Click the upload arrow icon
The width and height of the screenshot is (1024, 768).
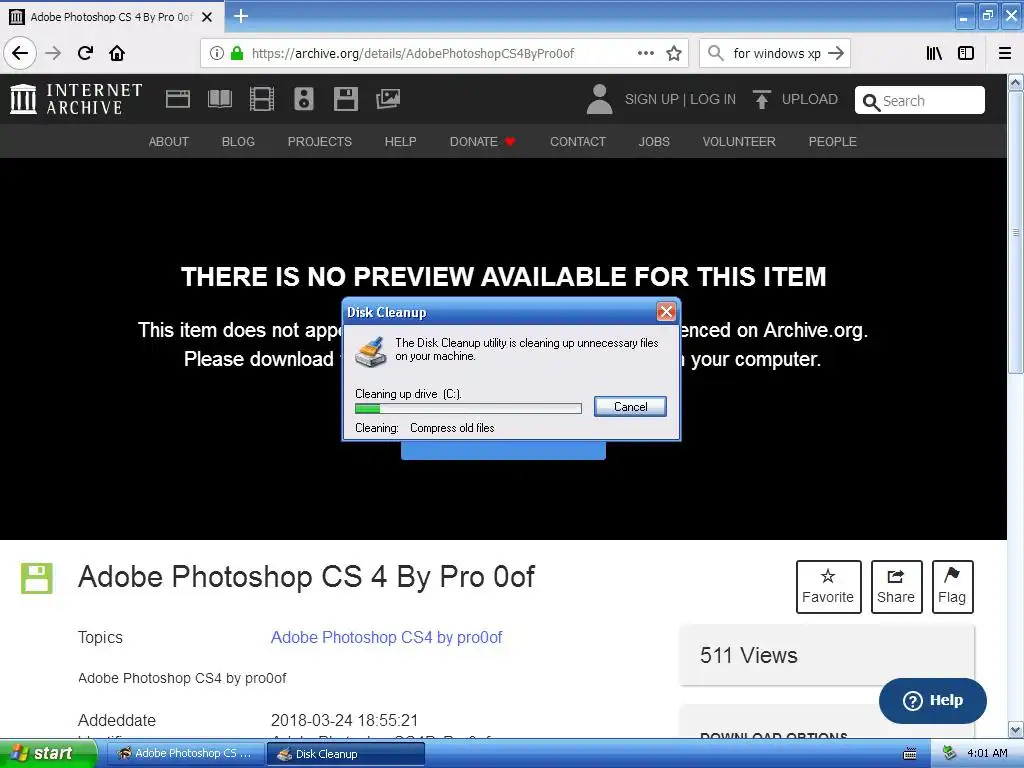(761, 99)
